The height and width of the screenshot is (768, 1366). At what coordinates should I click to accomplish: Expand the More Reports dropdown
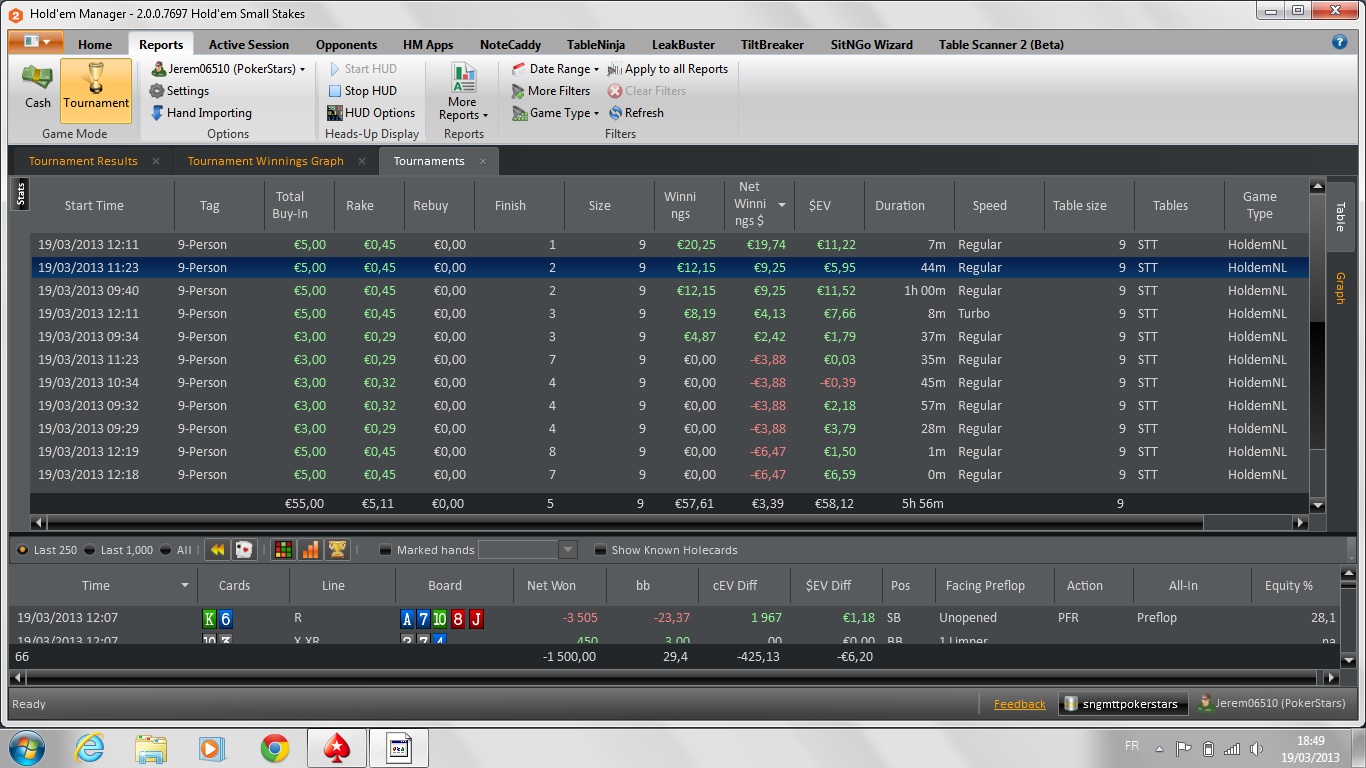pos(463,92)
